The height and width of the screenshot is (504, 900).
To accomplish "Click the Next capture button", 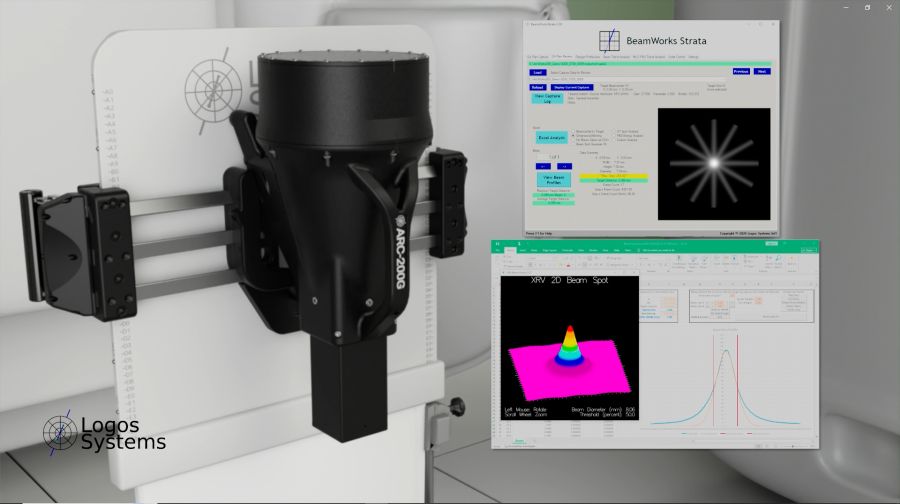I will pyautogui.click(x=762, y=71).
